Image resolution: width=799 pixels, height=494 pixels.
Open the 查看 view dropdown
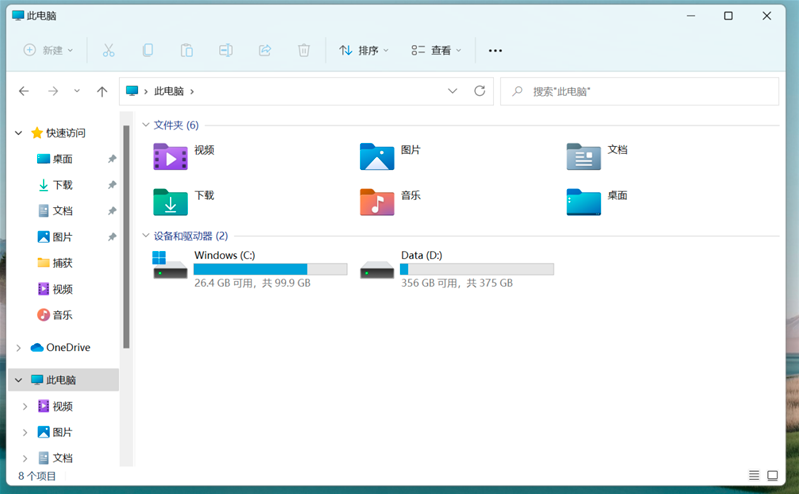436,50
